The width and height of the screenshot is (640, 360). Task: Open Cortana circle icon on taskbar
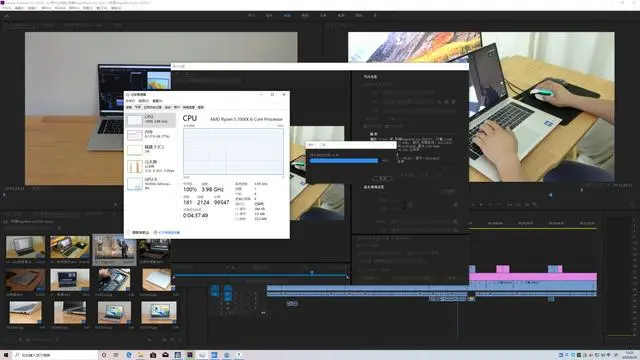tap(104, 355)
